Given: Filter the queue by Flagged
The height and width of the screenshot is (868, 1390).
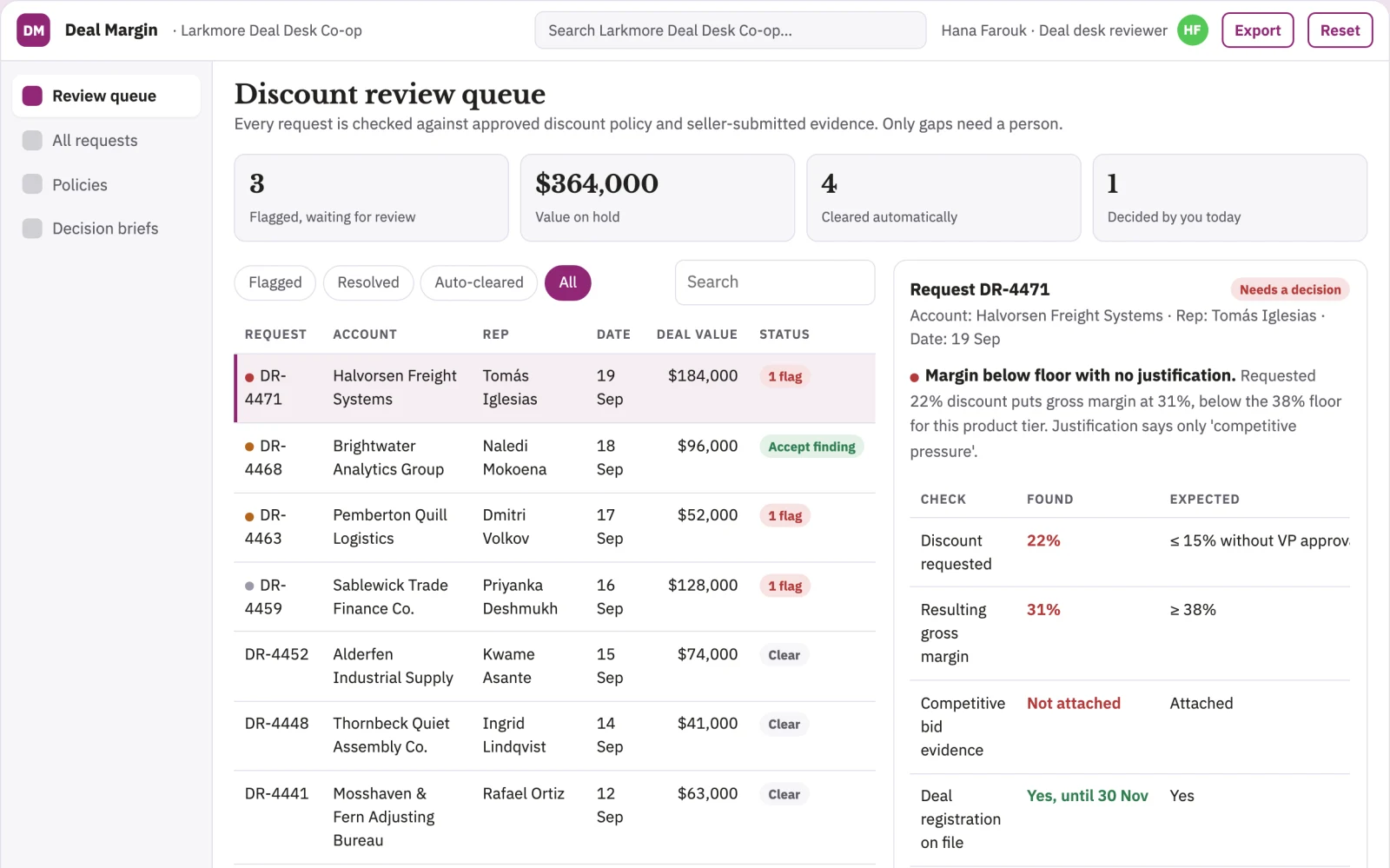Looking at the screenshot, I should 275,282.
